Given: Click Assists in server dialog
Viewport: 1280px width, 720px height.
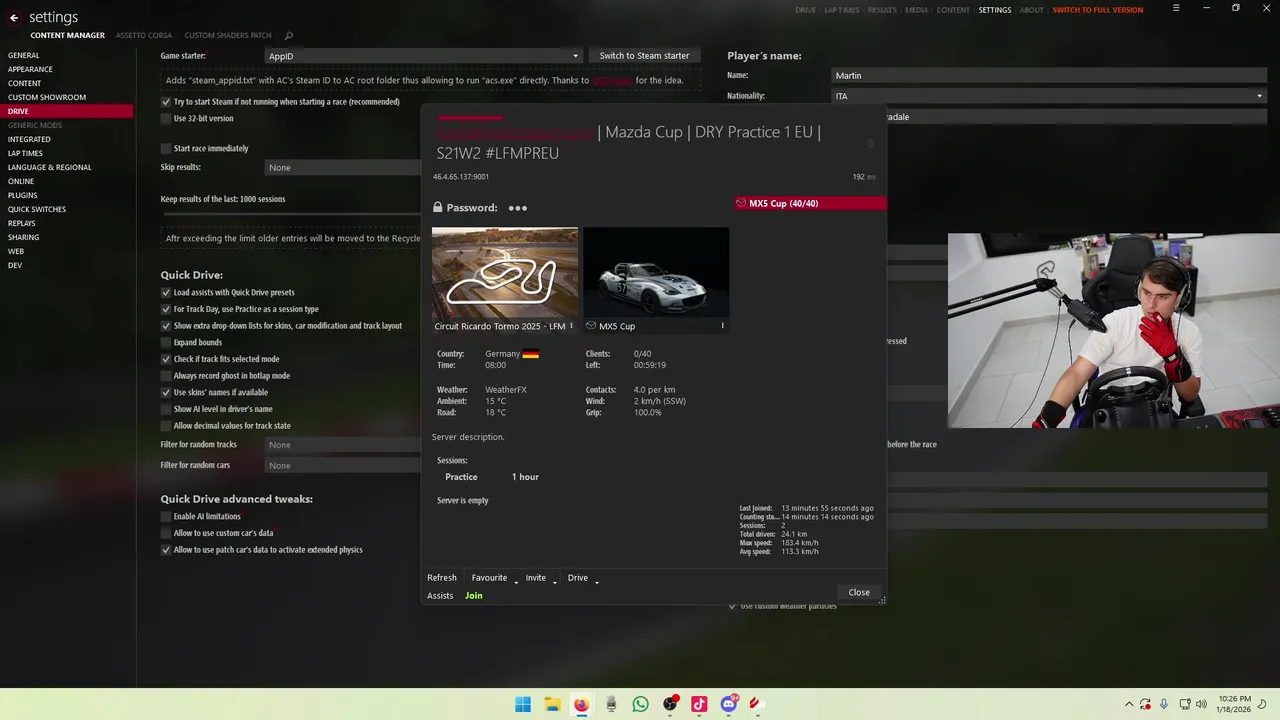Looking at the screenshot, I should pyautogui.click(x=440, y=596).
